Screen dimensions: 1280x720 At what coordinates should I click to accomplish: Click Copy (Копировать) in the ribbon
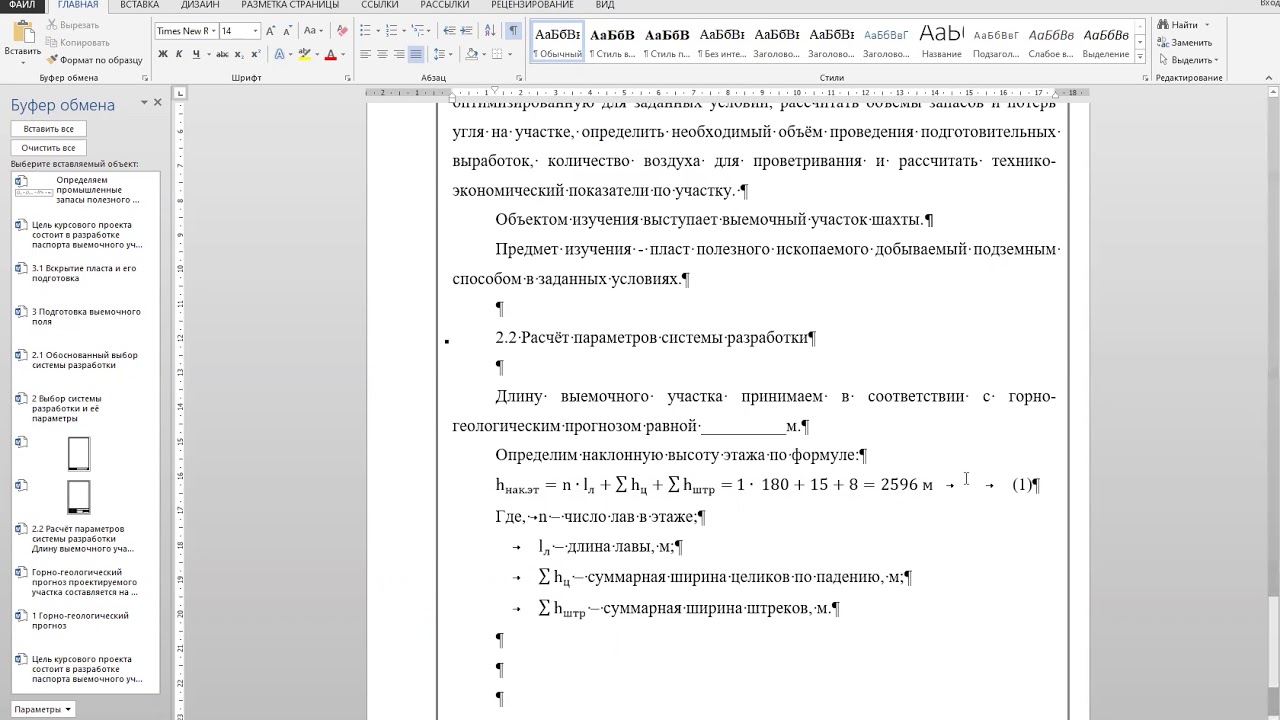point(78,42)
